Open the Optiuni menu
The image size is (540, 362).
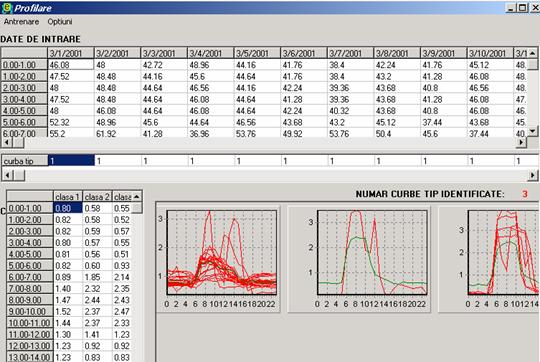point(60,22)
